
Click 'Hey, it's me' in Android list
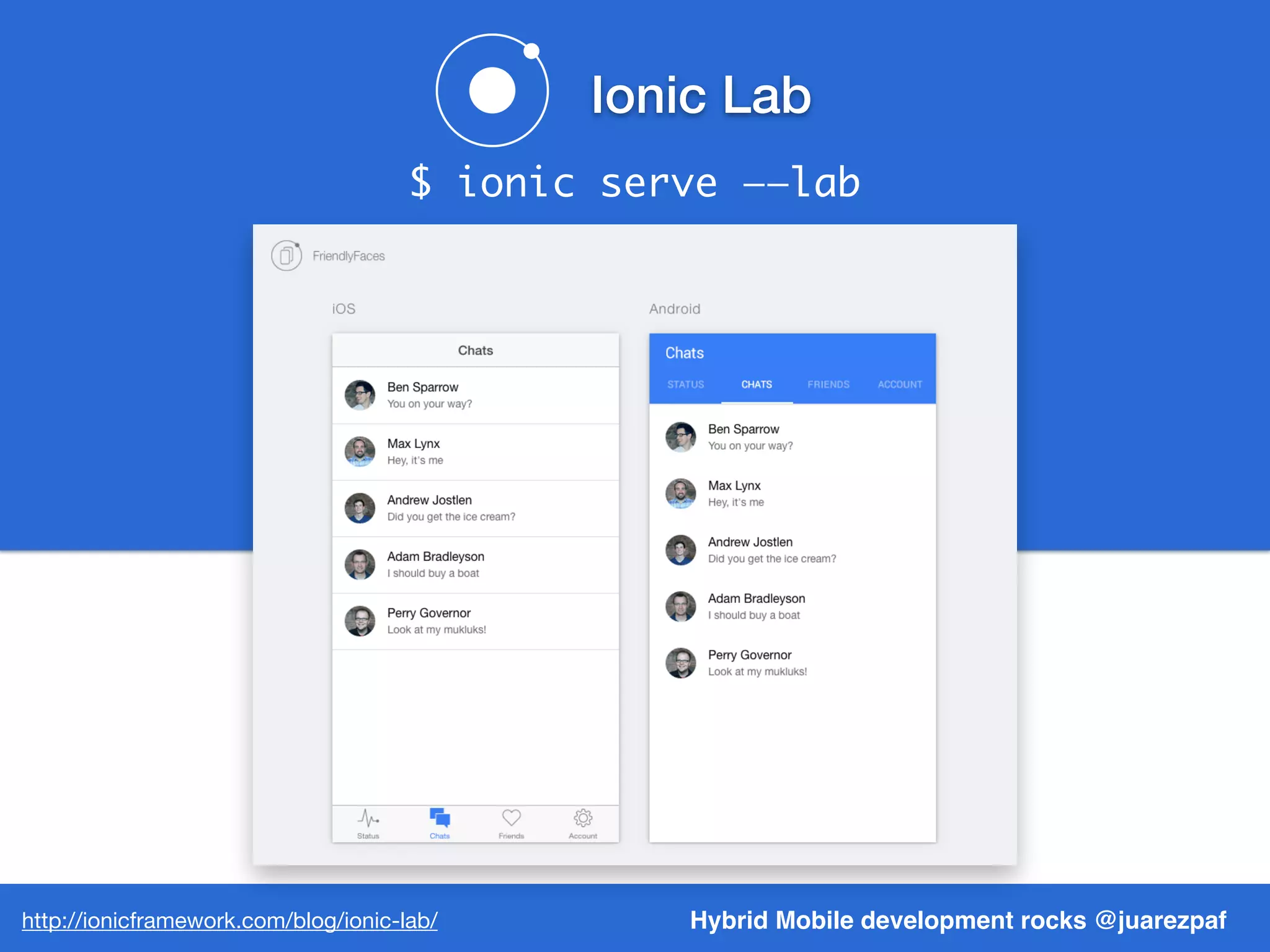736,503
